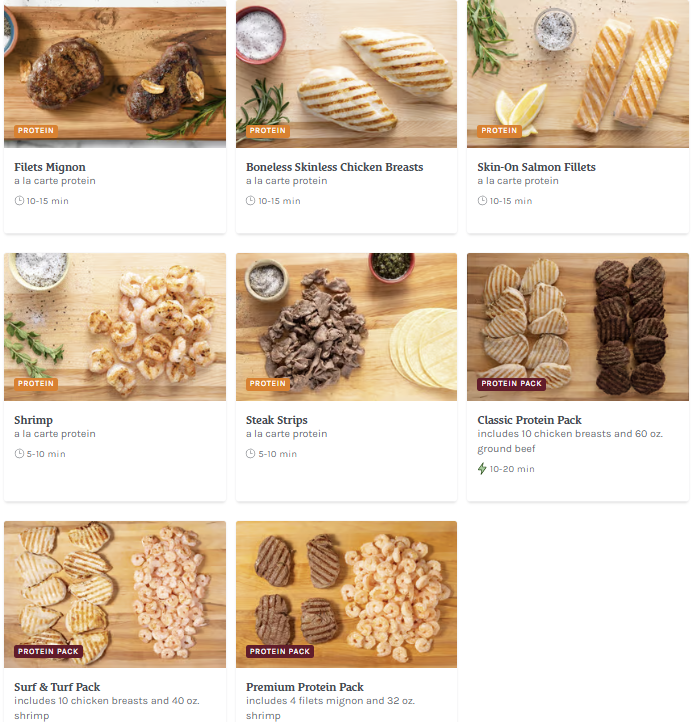Viewport: 699px width, 722px height.
Task: Open the Filets Mignon title link
Action: [50, 167]
